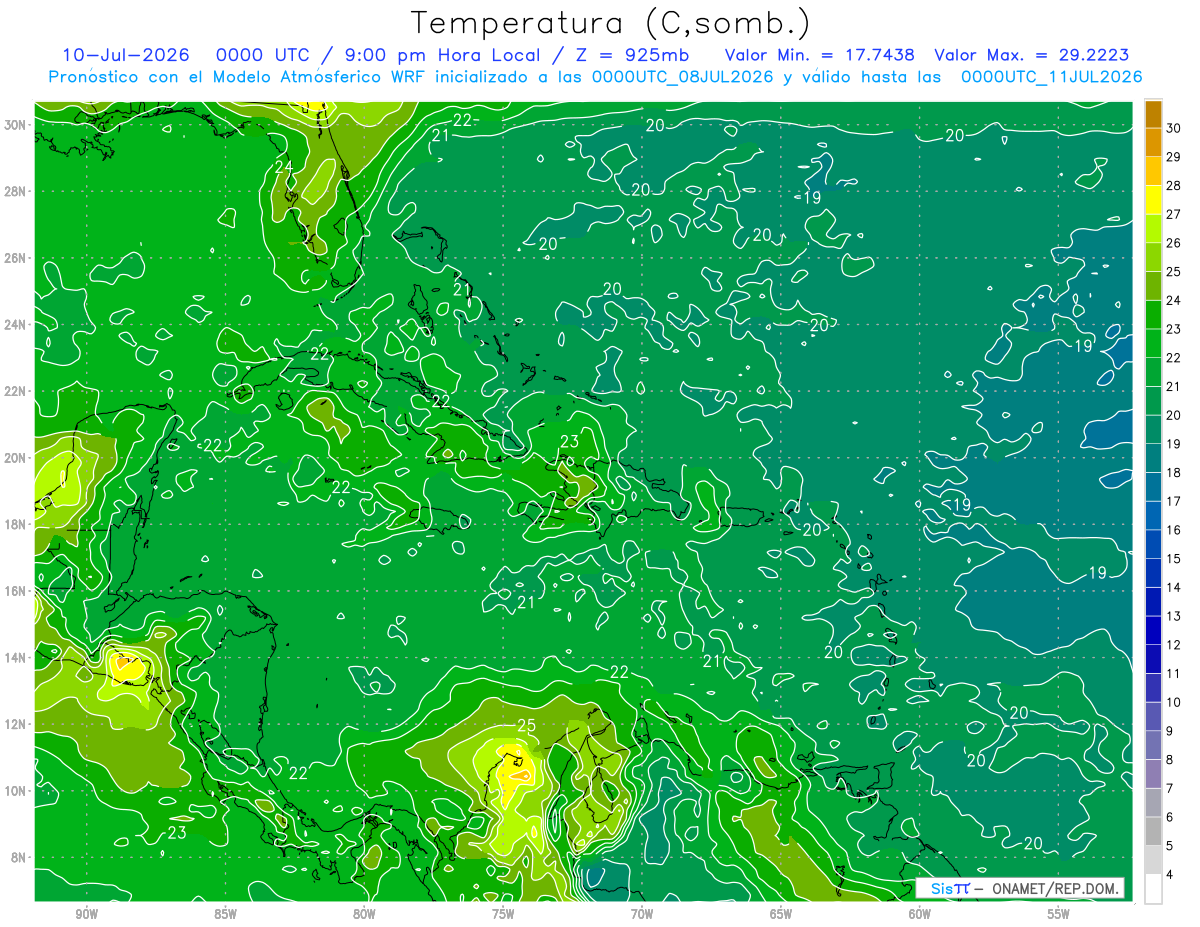
Task: Click the 80W longitude axis label
Action: point(364,913)
